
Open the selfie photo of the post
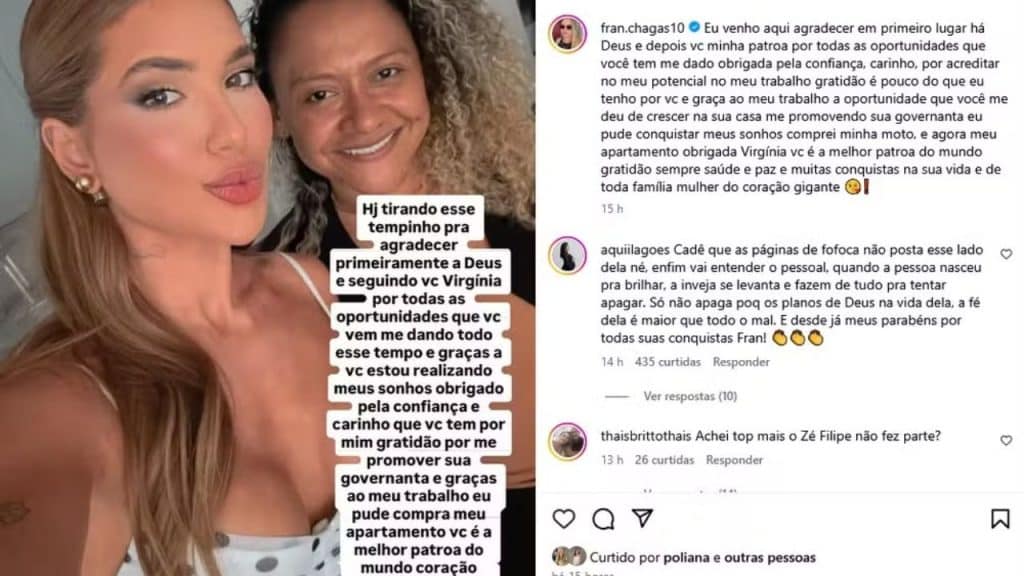[267, 288]
